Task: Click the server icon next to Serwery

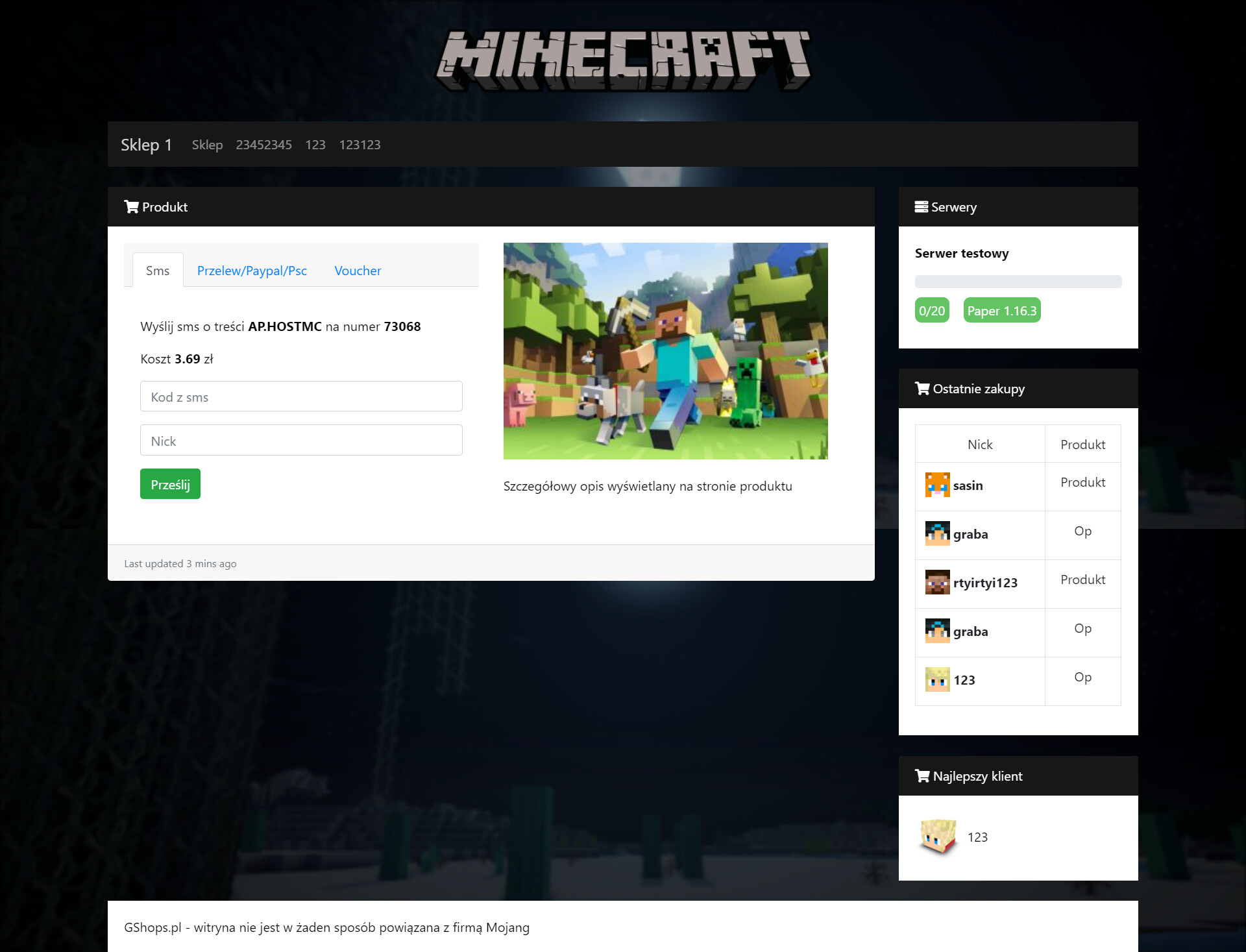Action: tap(921, 207)
